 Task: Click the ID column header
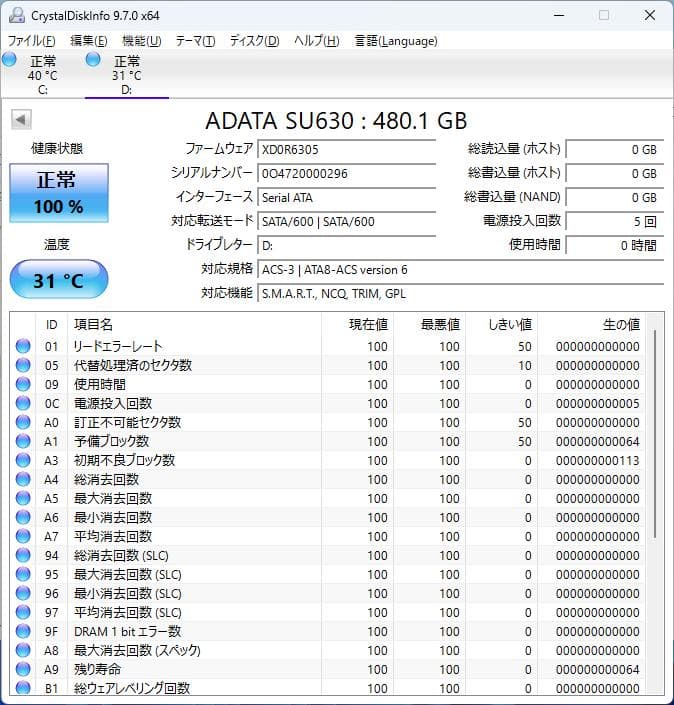51,324
